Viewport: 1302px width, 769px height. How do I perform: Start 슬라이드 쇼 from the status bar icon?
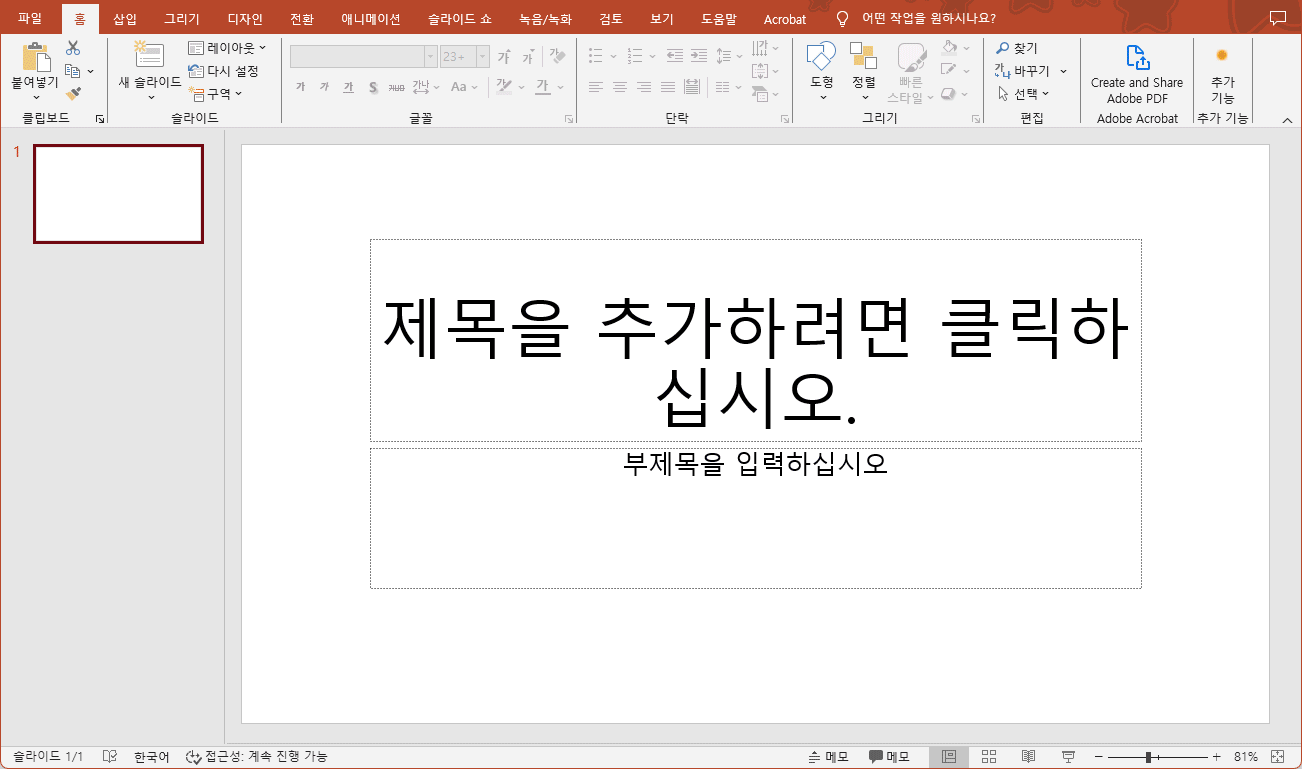point(1067,756)
